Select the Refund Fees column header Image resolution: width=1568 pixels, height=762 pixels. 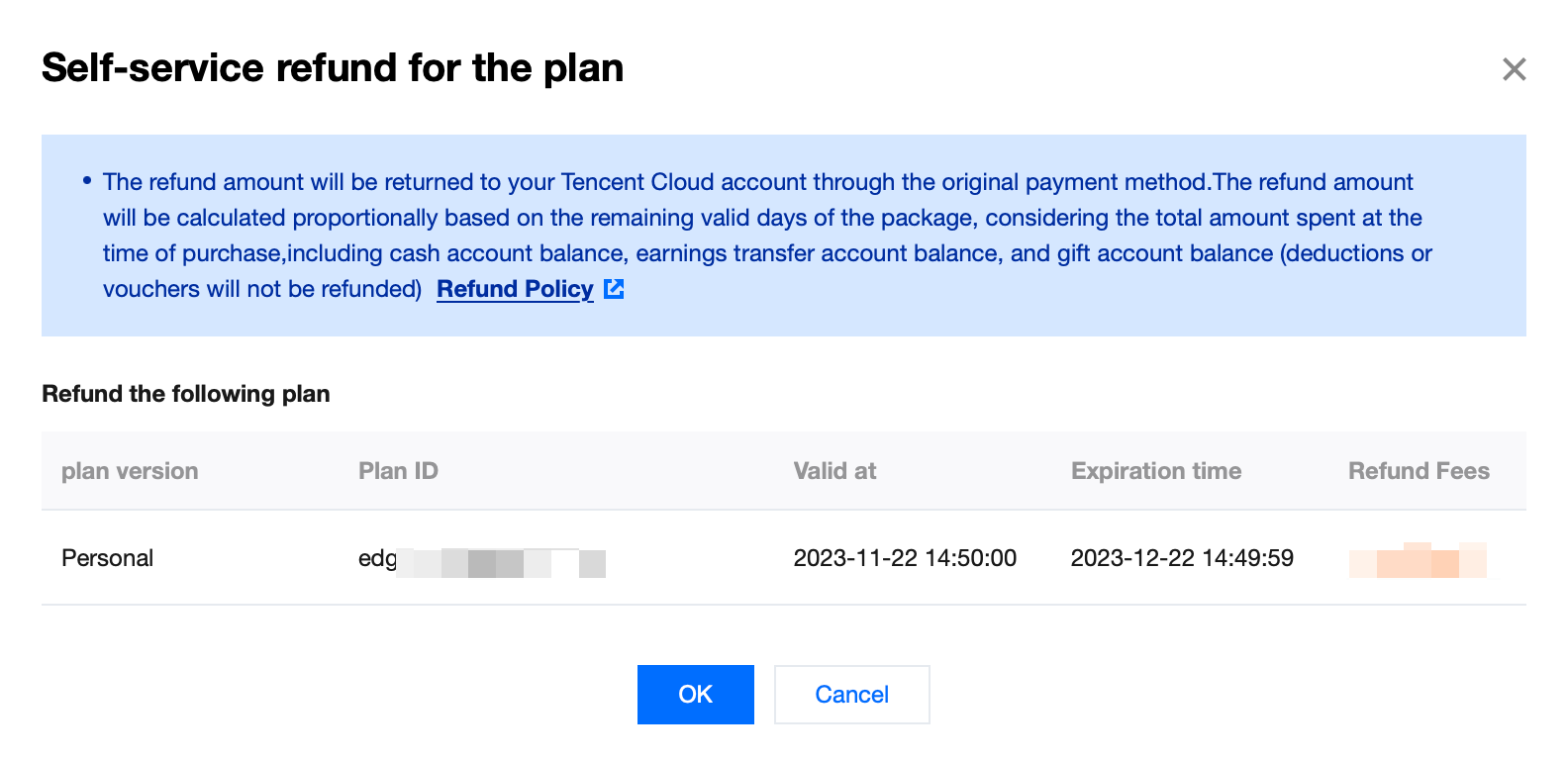[x=1418, y=471]
